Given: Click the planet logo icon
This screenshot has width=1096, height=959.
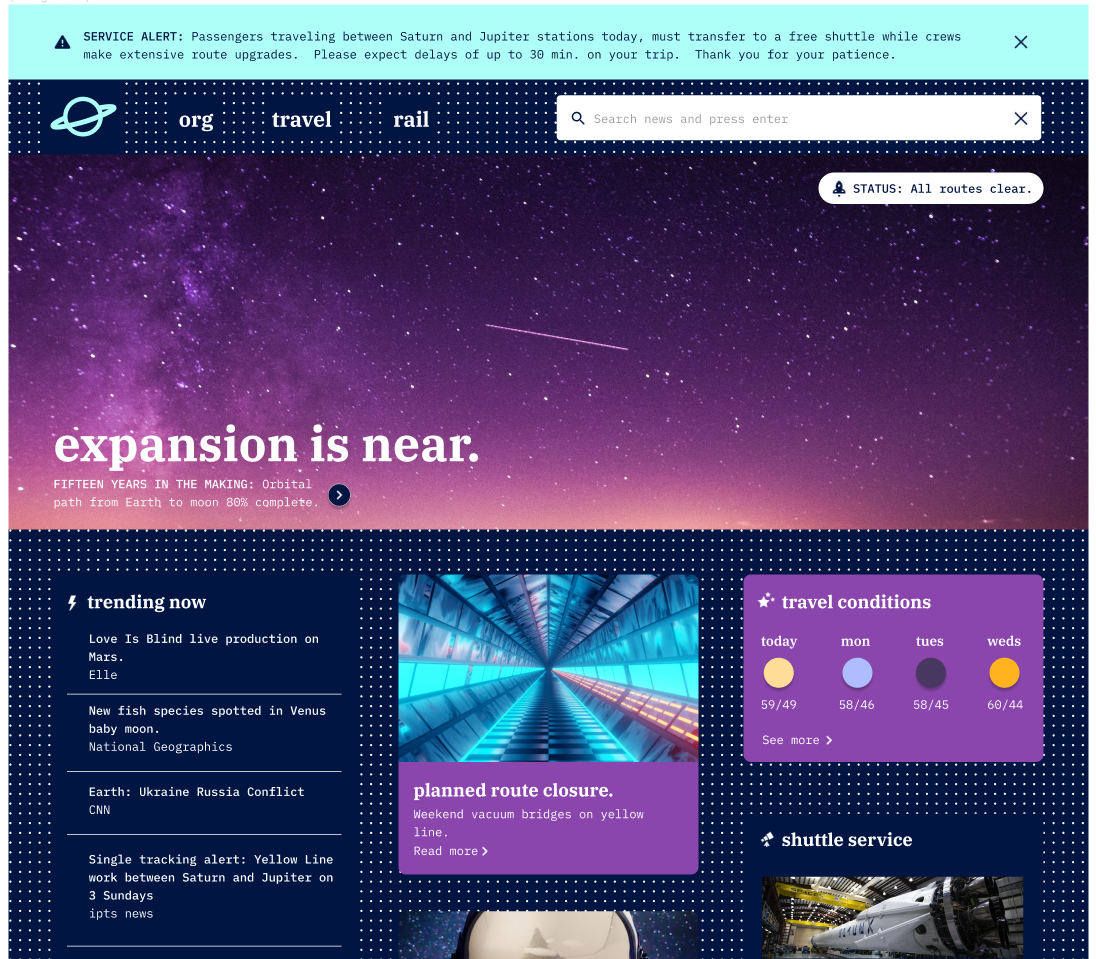Looking at the screenshot, I should pos(83,116).
